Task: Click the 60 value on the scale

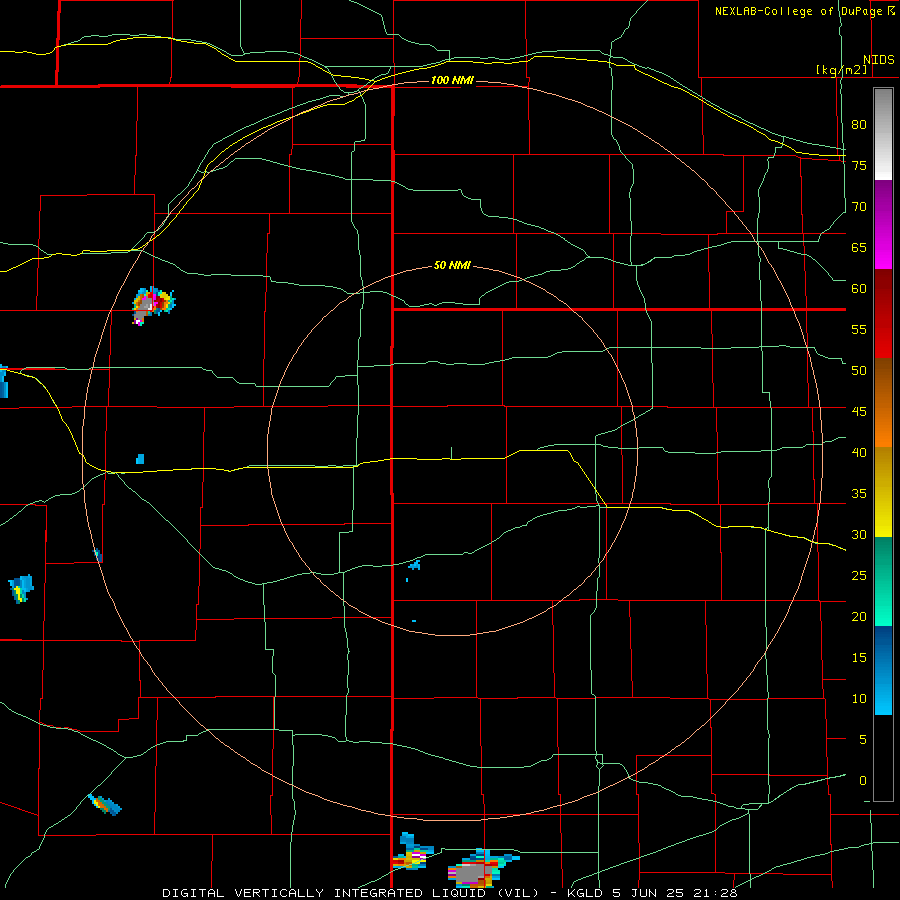Action: pyautogui.click(x=859, y=288)
